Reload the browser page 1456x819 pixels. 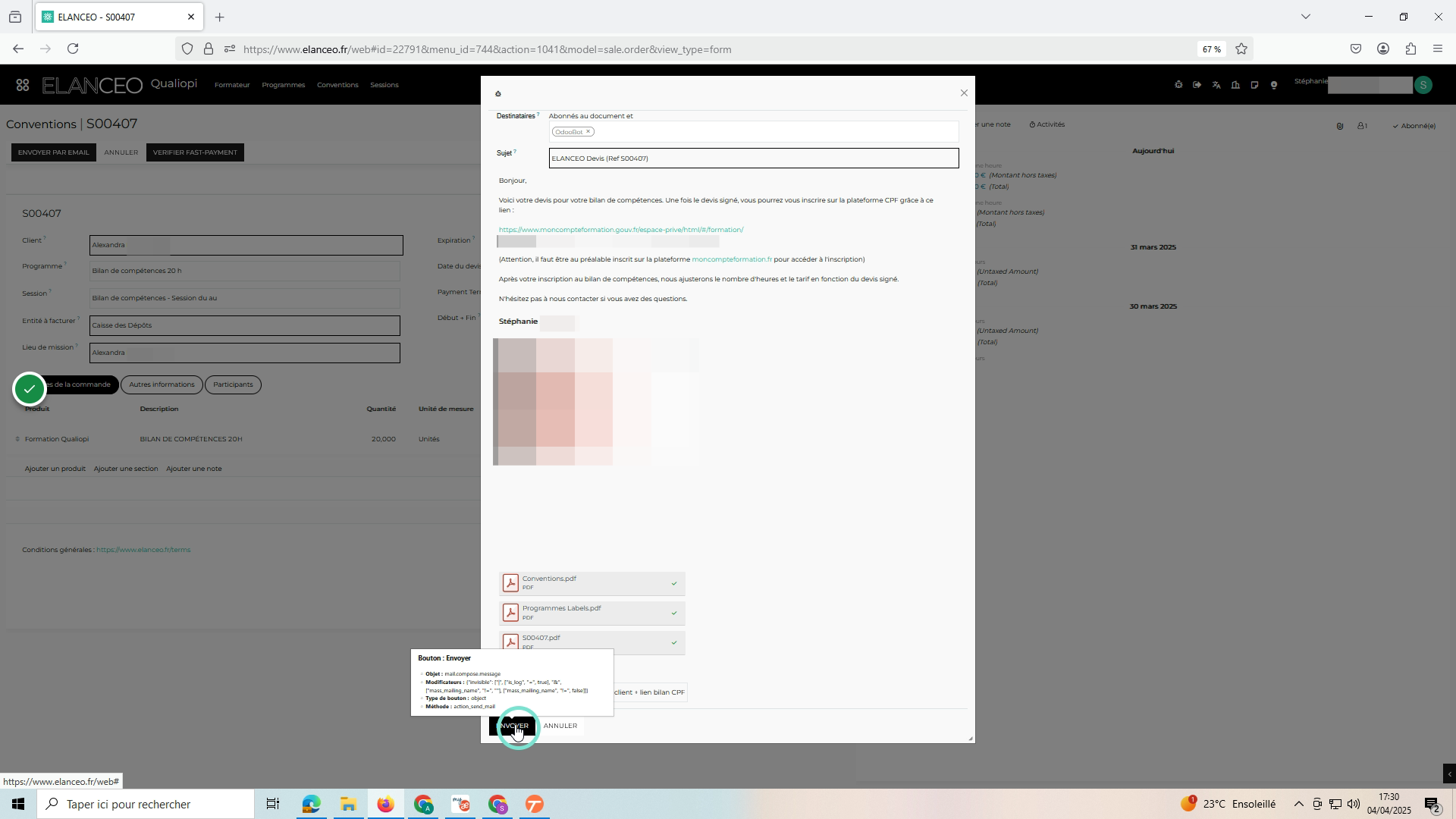point(73,49)
